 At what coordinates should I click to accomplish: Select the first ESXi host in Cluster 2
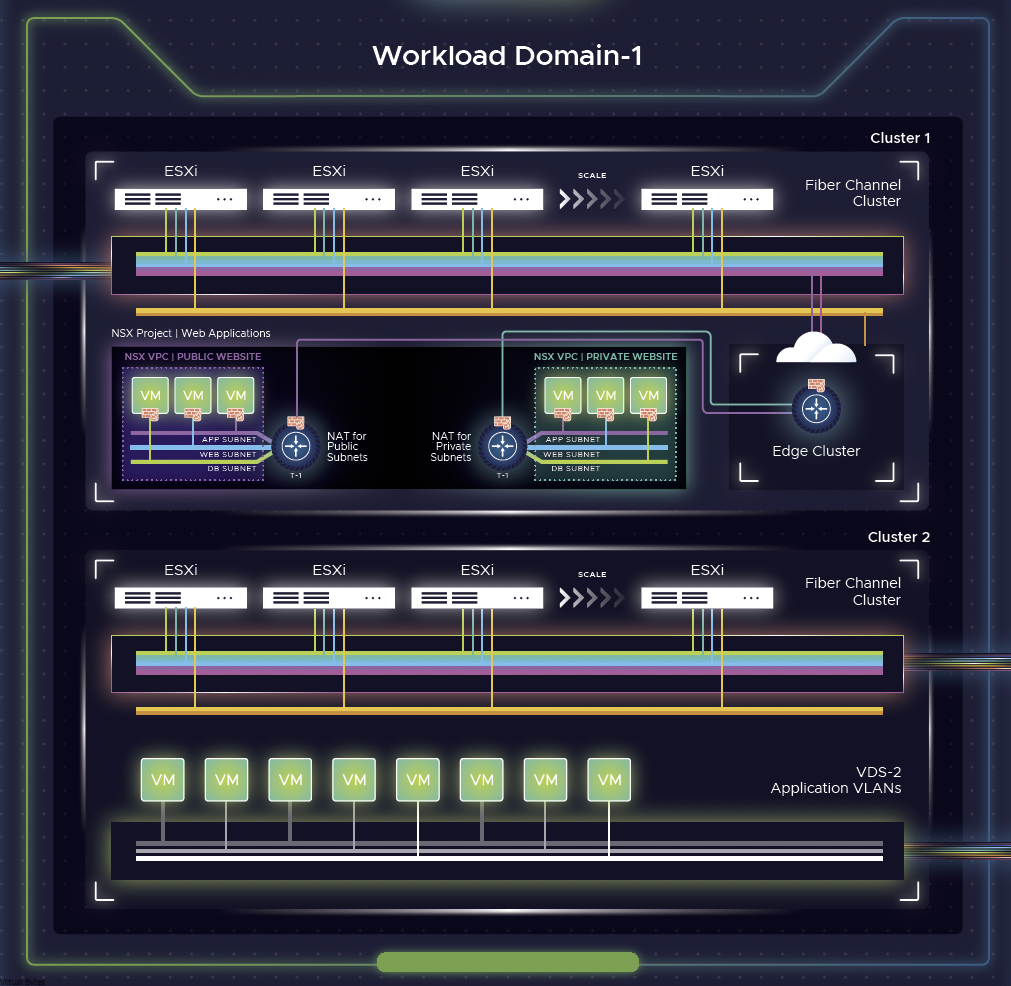[x=181, y=598]
